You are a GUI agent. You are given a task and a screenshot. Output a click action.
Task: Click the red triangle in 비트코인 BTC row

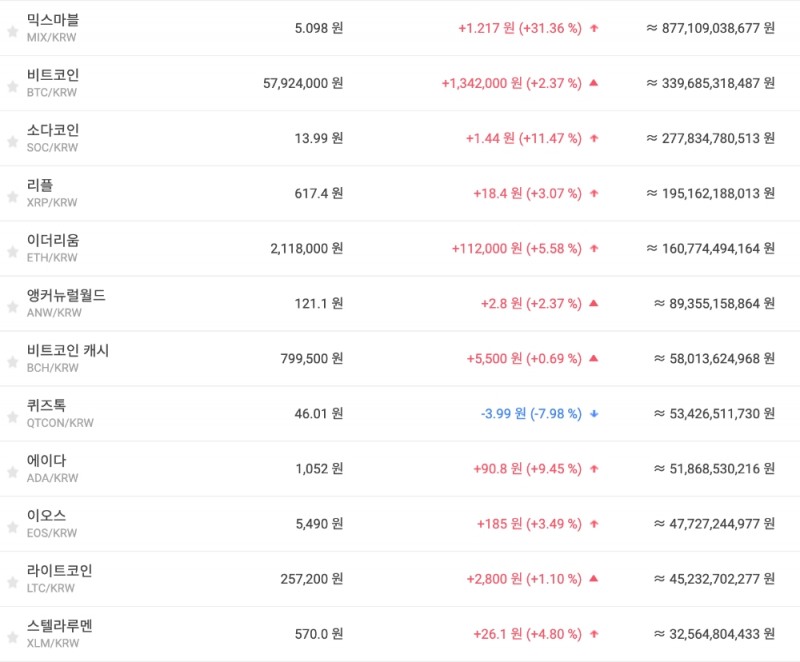(593, 83)
